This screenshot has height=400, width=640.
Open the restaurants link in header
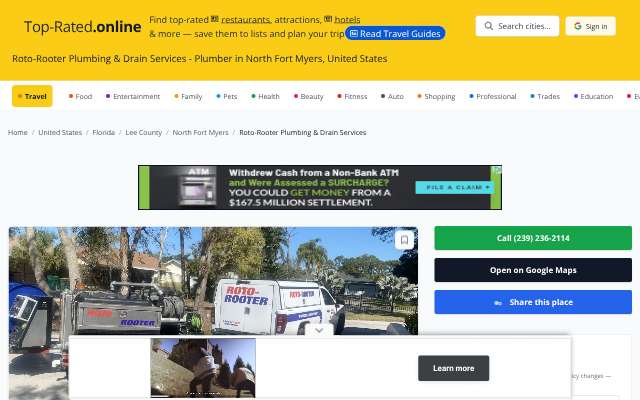pyautogui.click(x=246, y=20)
